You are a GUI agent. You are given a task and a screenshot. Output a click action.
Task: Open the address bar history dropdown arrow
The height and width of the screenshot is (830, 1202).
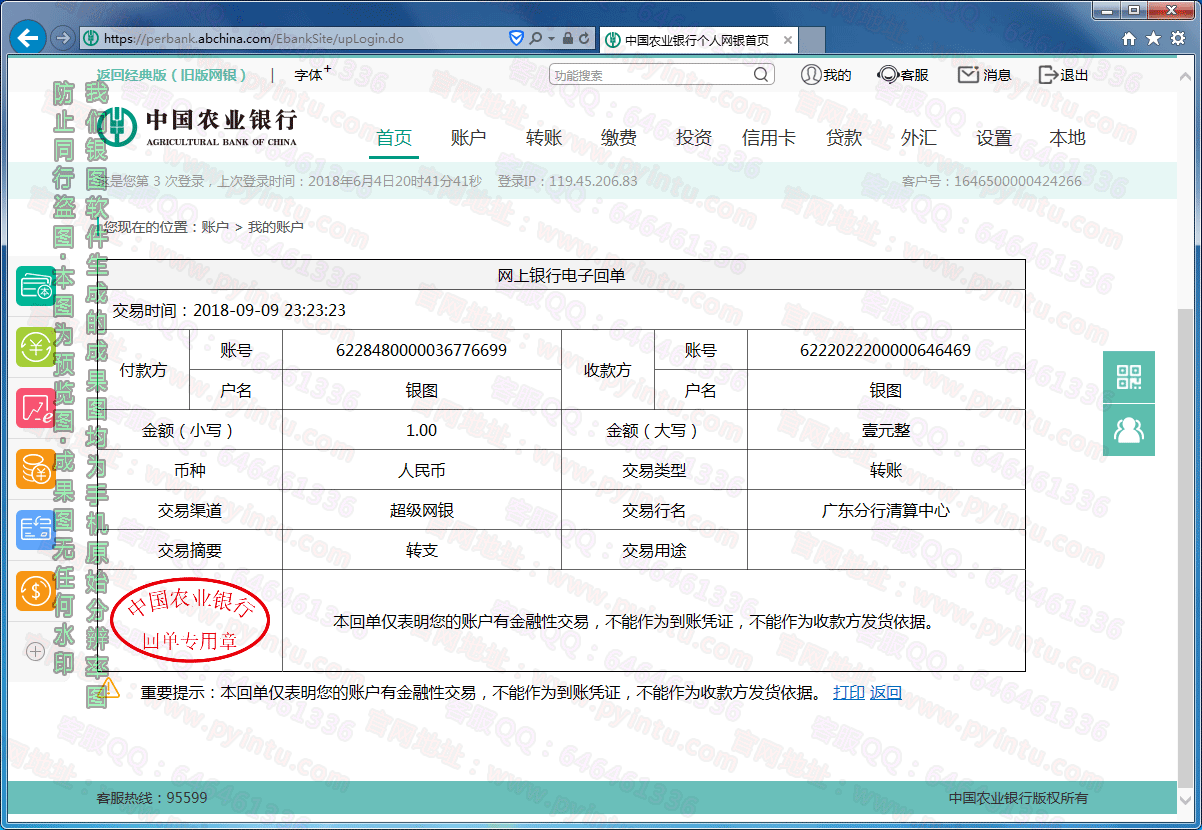pos(551,38)
